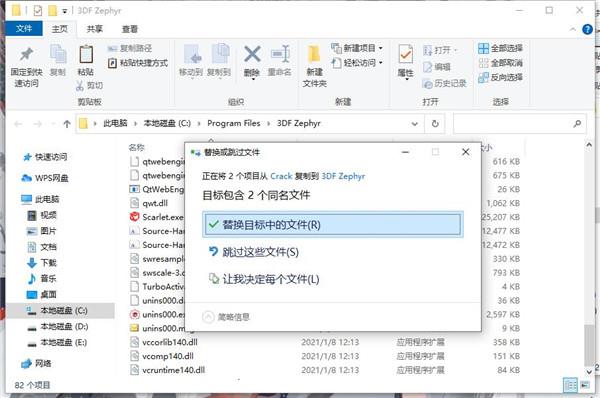
Task: Open the ribbon Help question mark icon
Action: click(587, 29)
